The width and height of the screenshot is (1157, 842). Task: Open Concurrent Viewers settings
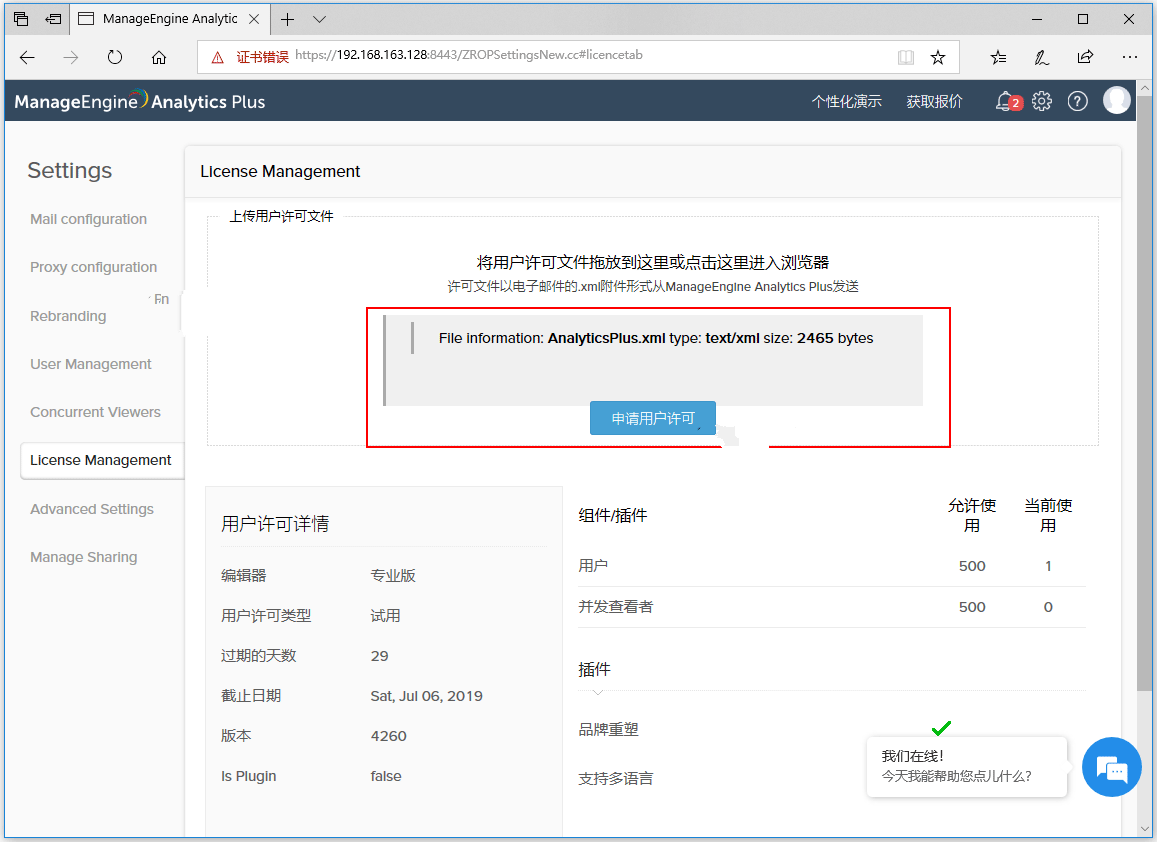(95, 412)
